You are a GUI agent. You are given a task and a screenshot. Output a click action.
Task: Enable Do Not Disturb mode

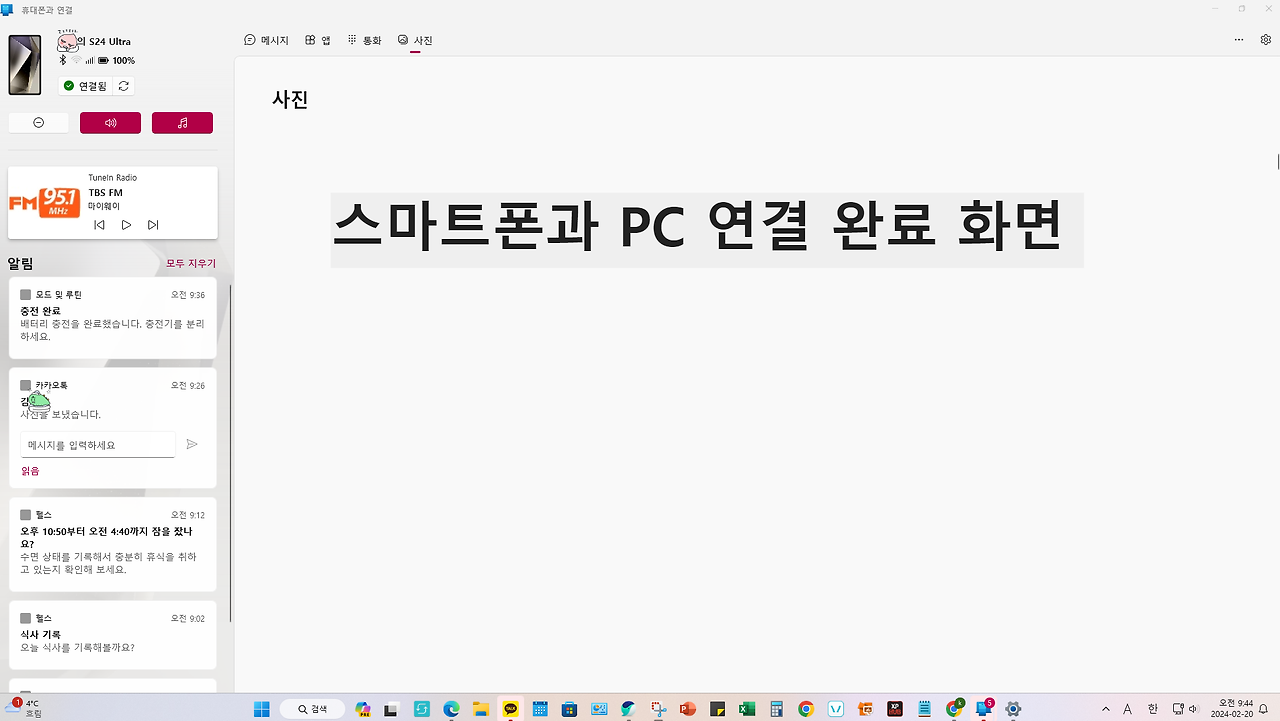click(x=38, y=122)
